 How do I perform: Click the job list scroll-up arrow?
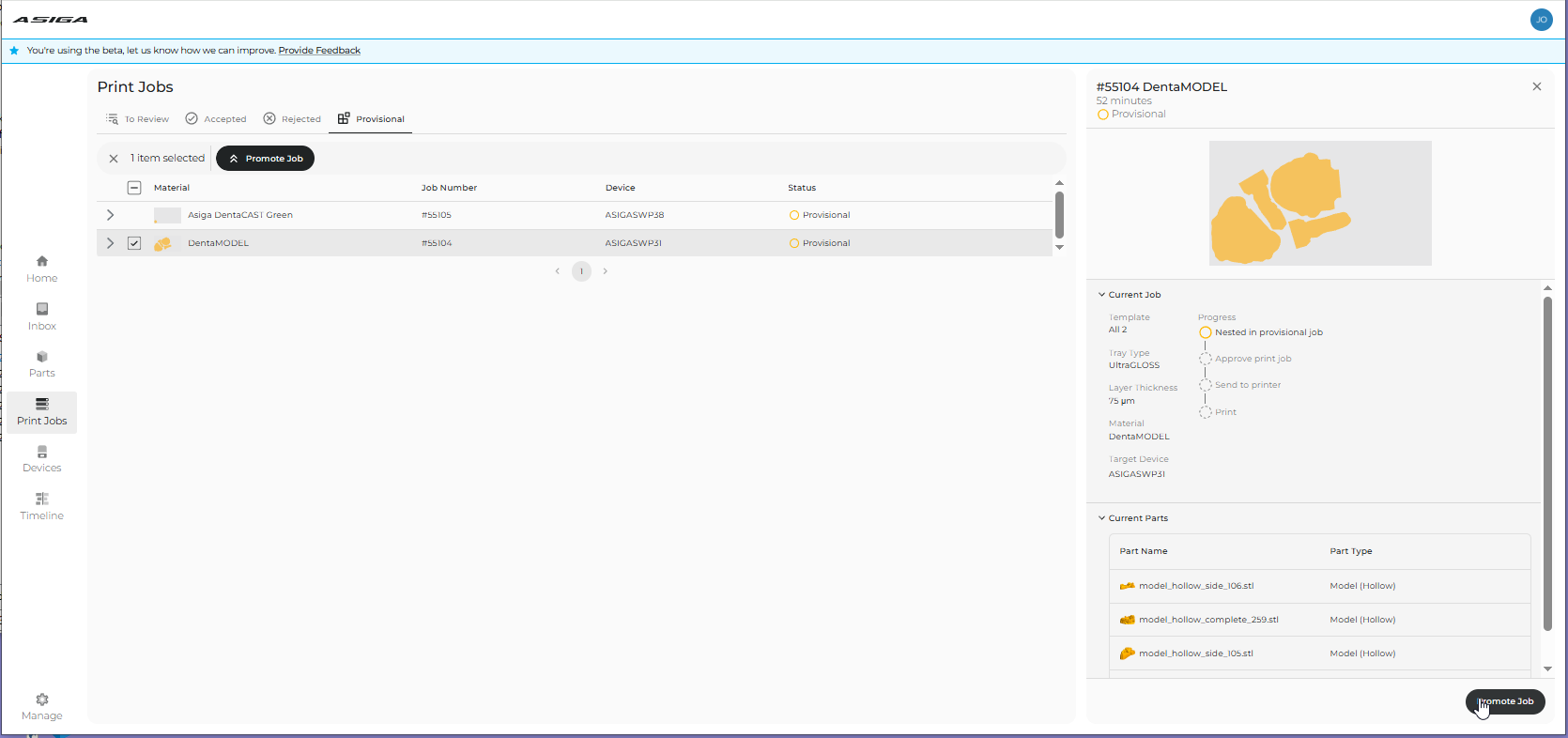click(x=1059, y=183)
